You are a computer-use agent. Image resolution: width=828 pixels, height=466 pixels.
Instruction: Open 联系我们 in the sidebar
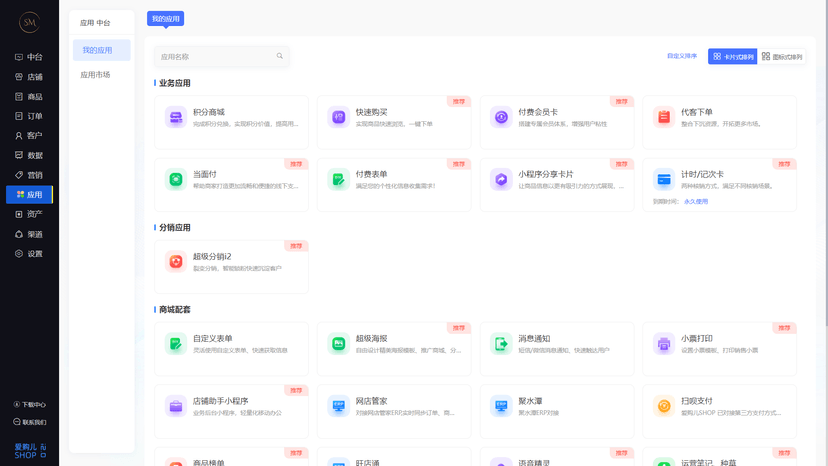(30, 422)
